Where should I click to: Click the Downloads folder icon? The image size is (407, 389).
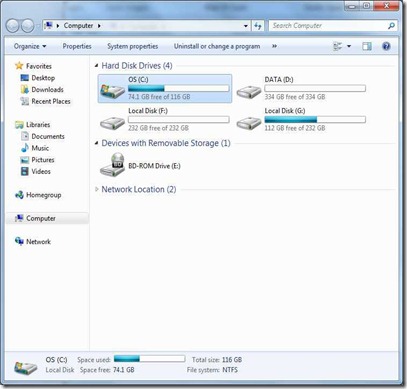click(25, 89)
